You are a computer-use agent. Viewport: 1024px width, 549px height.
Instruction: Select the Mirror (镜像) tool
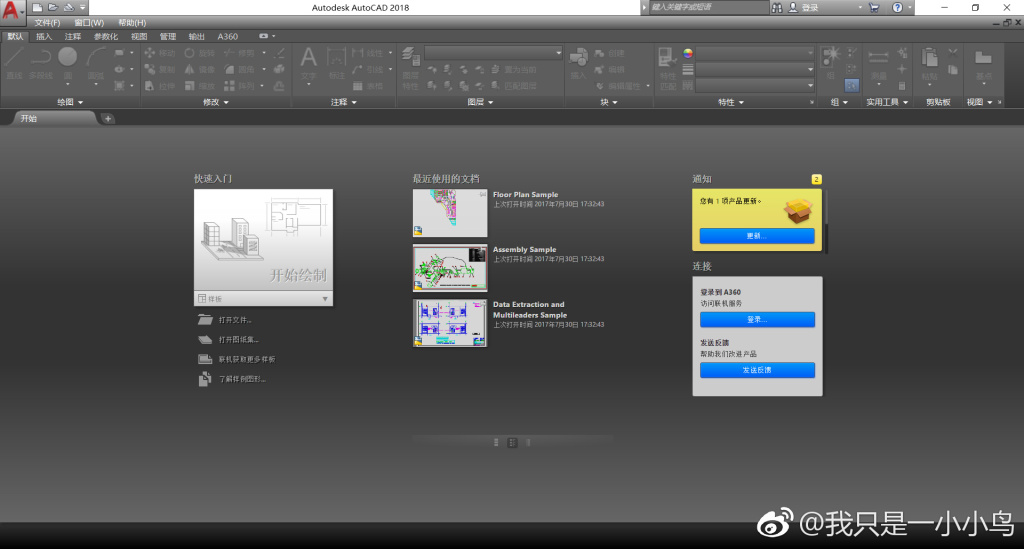tap(200, 69)
